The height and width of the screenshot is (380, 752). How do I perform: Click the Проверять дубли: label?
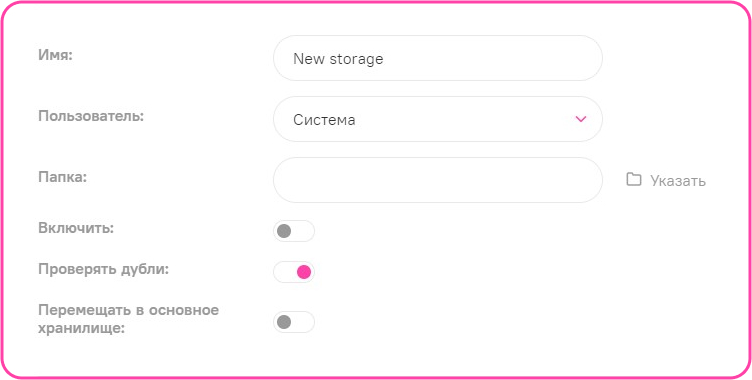(104, 270)
